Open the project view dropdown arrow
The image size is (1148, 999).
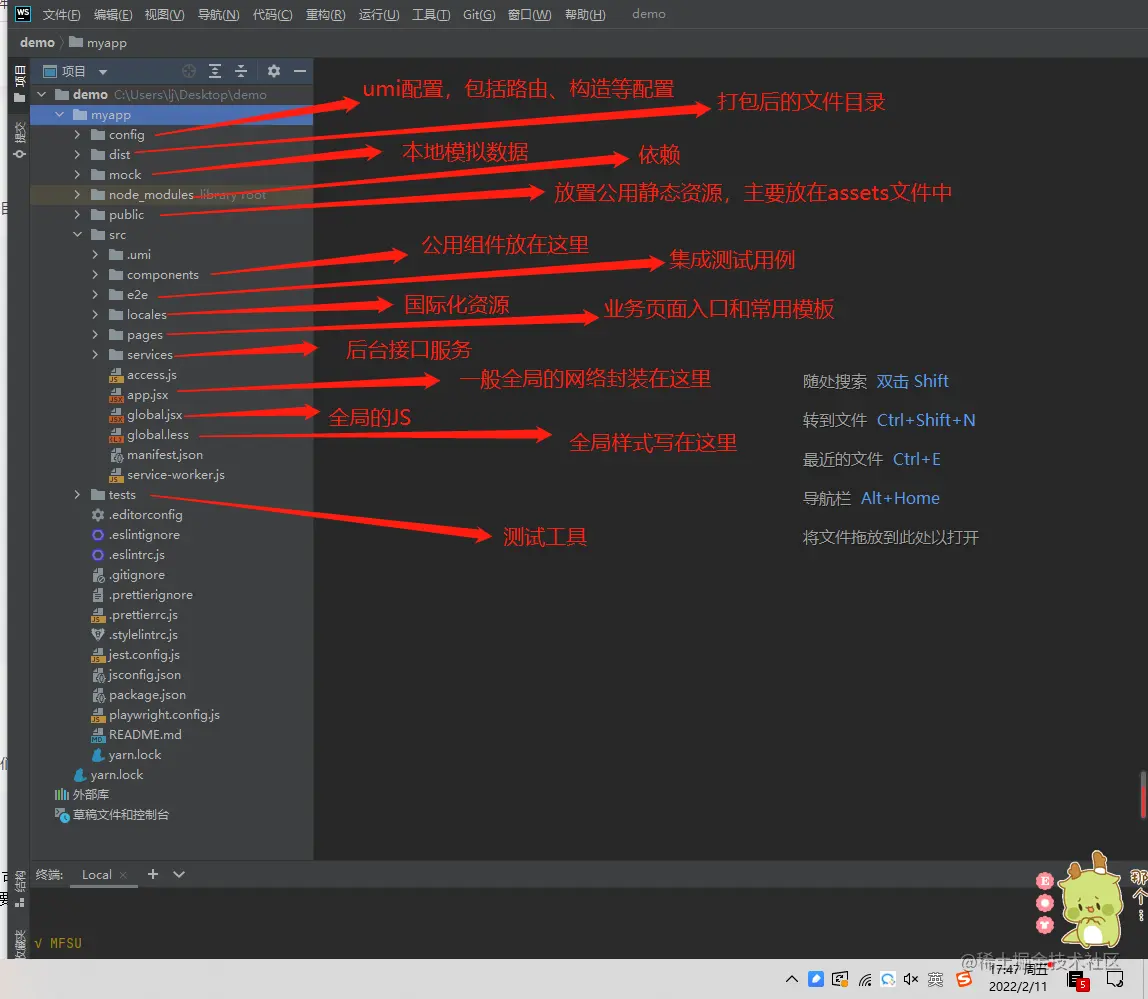click(x=102, y=72)
